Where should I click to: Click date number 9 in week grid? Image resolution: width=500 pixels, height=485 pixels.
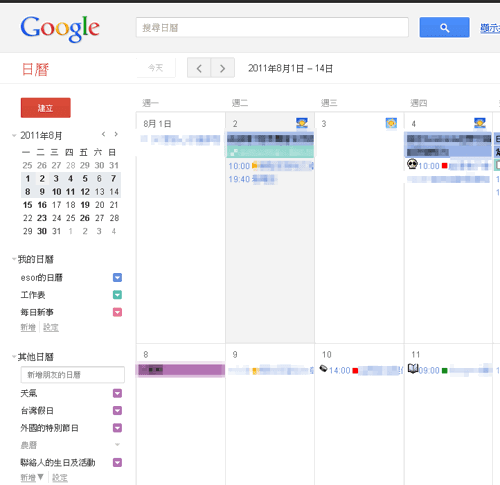point(235,354)
